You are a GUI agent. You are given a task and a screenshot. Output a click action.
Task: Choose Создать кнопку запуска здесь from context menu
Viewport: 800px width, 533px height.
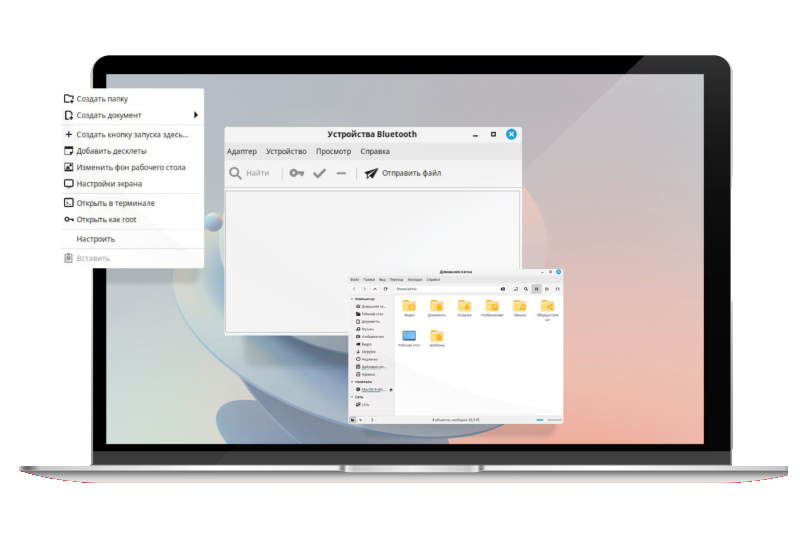pos(133,135)
